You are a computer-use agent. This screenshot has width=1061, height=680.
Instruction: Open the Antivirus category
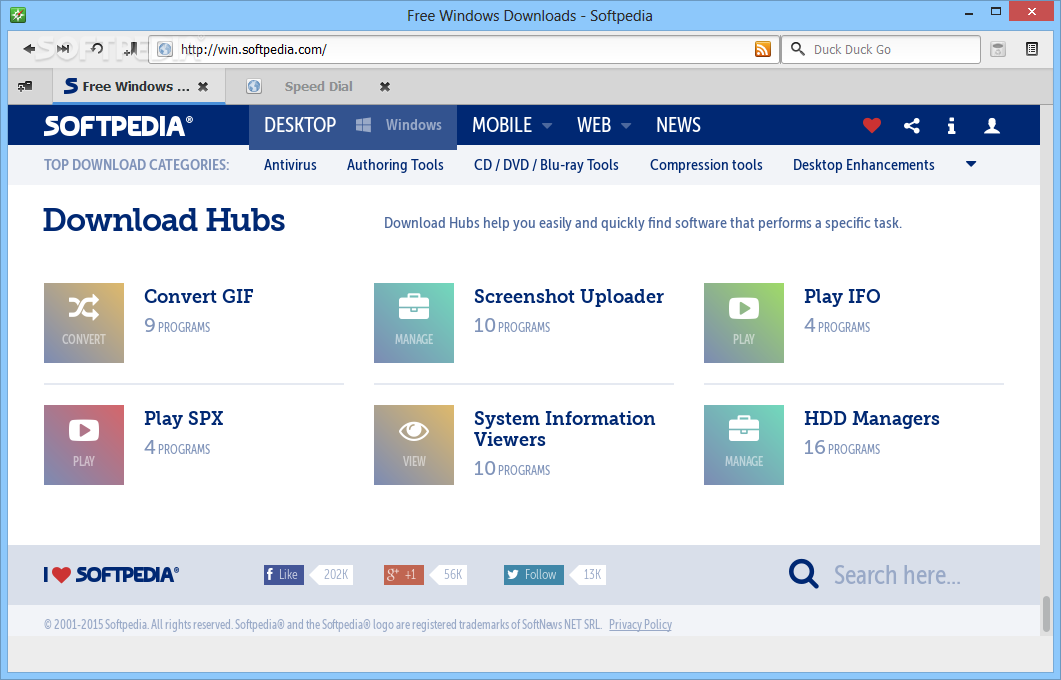click(290, 164)
